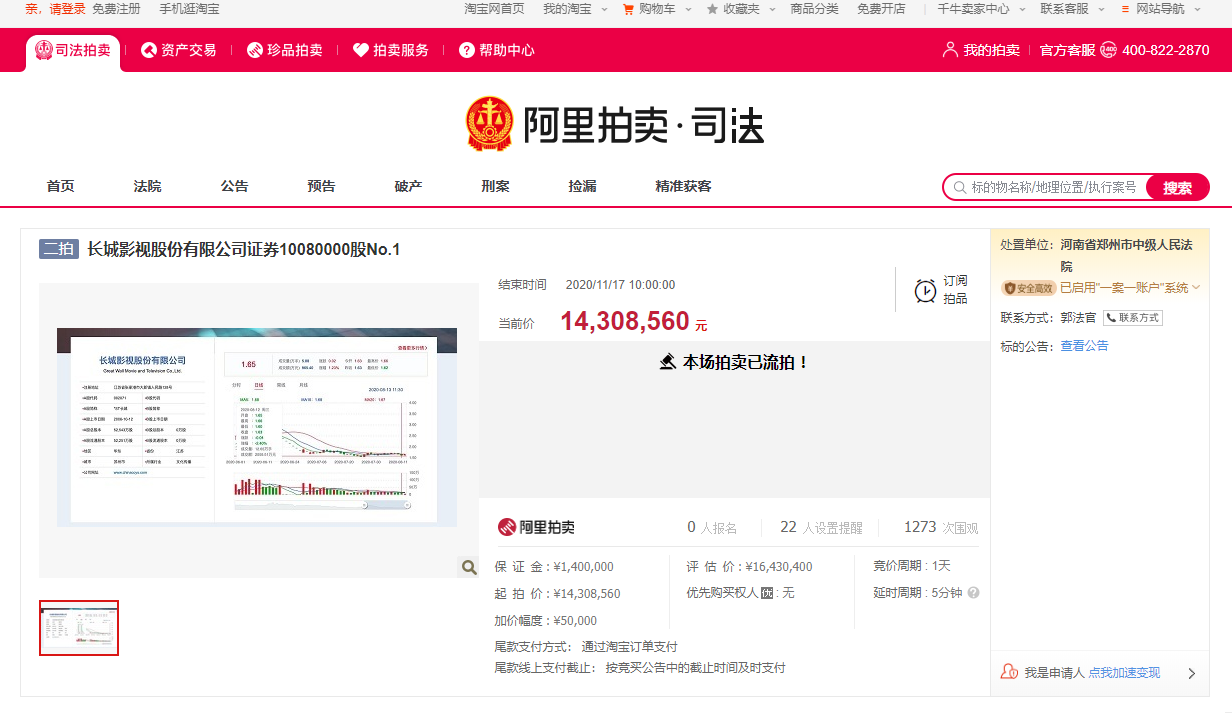
Task: Open the 网站导航 site navigation menu
Action: click(1160, 9)
